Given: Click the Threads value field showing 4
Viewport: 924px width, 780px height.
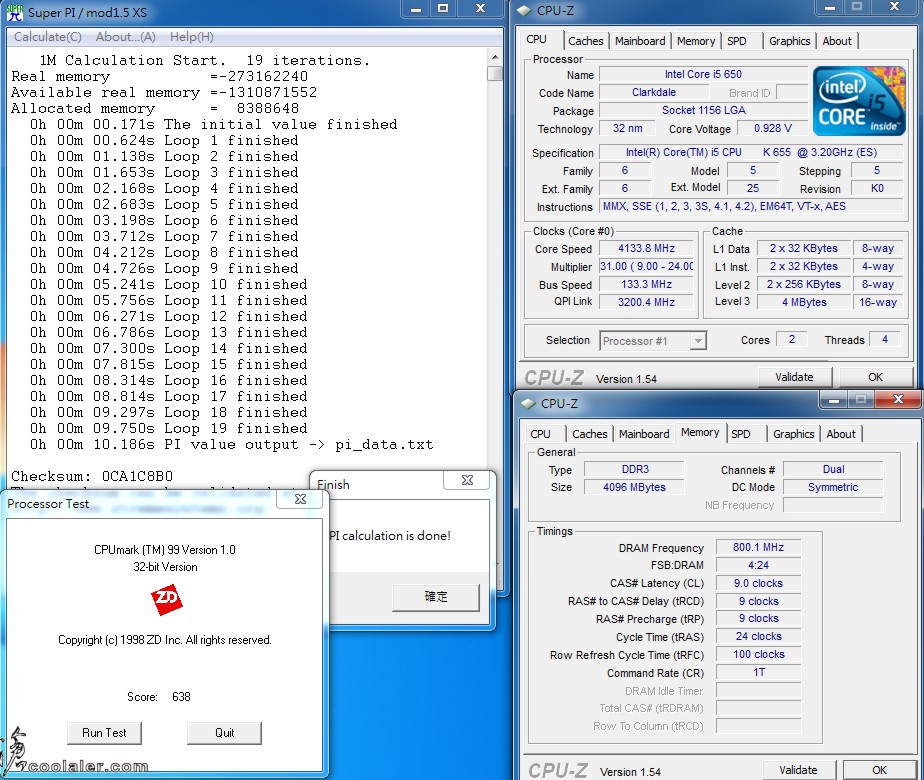Looking at the screenshot, I should pyautogui.click(x=885, y=339).
